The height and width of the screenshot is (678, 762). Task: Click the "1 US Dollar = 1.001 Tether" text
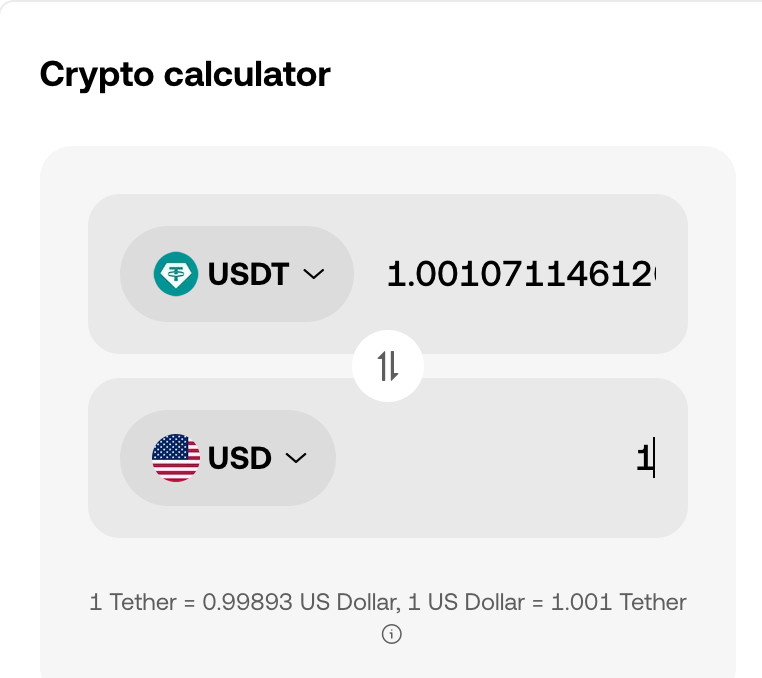547,602
